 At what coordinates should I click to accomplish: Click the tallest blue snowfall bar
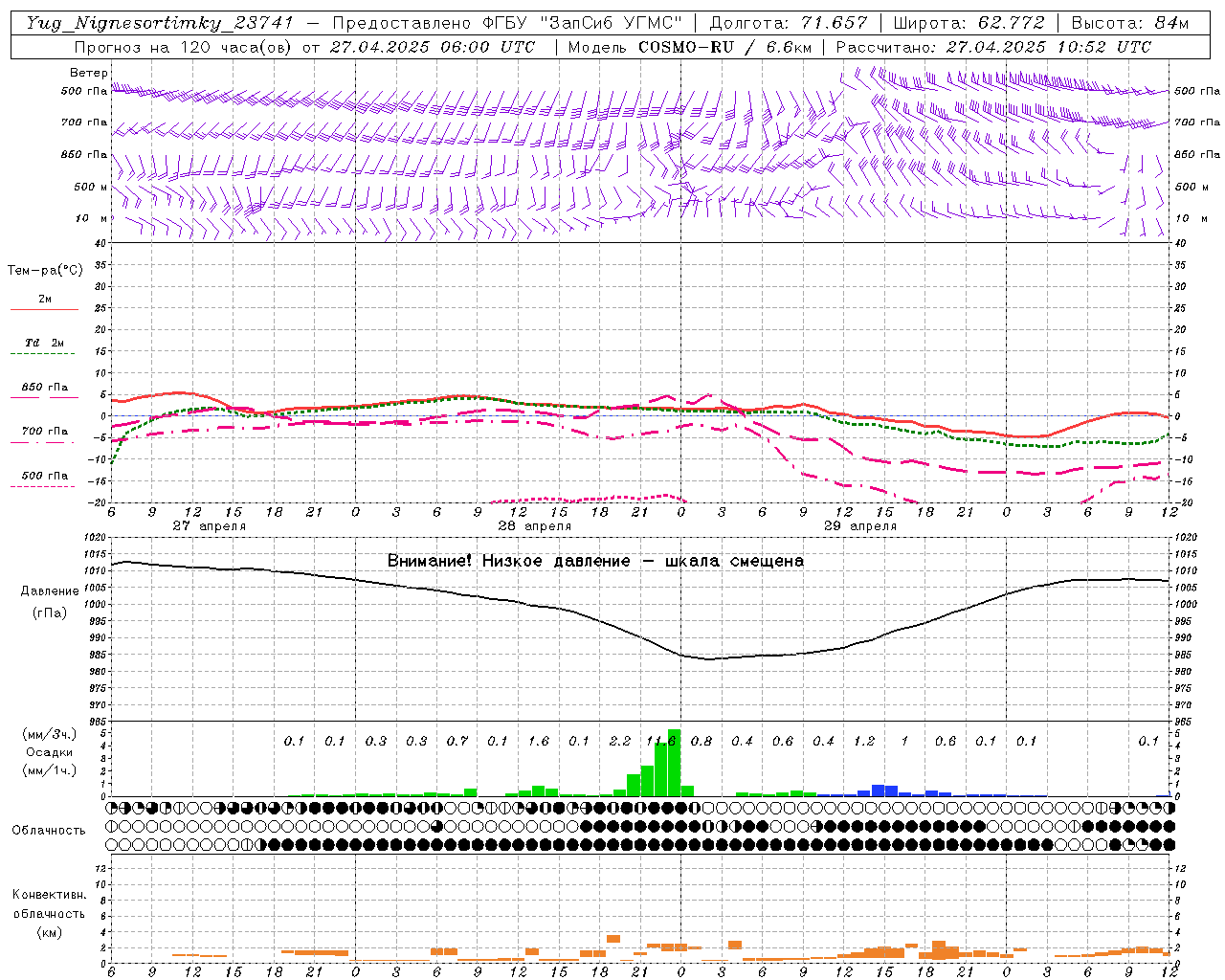[878, 791]
